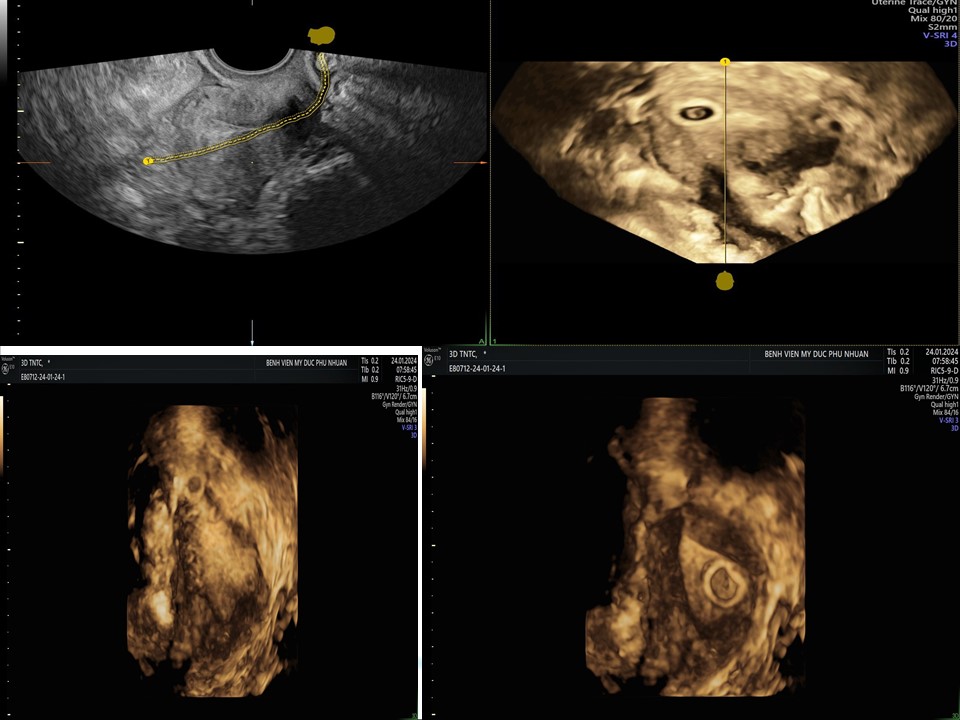The height and width of the screenshot is (720, 960).
Task: Click the blue 3D mode label at top right
Action: (950, 44)
